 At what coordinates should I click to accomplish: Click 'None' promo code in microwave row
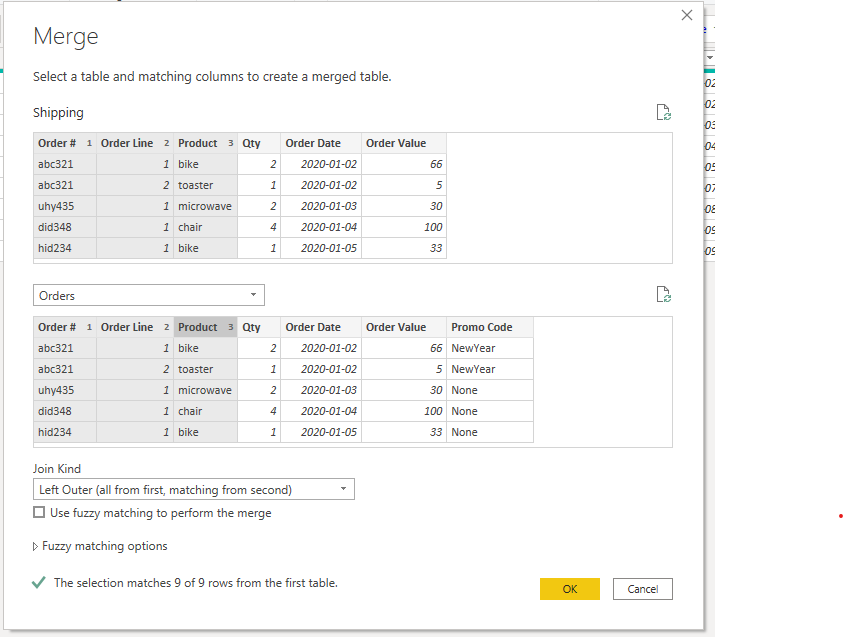pos(490,390)
